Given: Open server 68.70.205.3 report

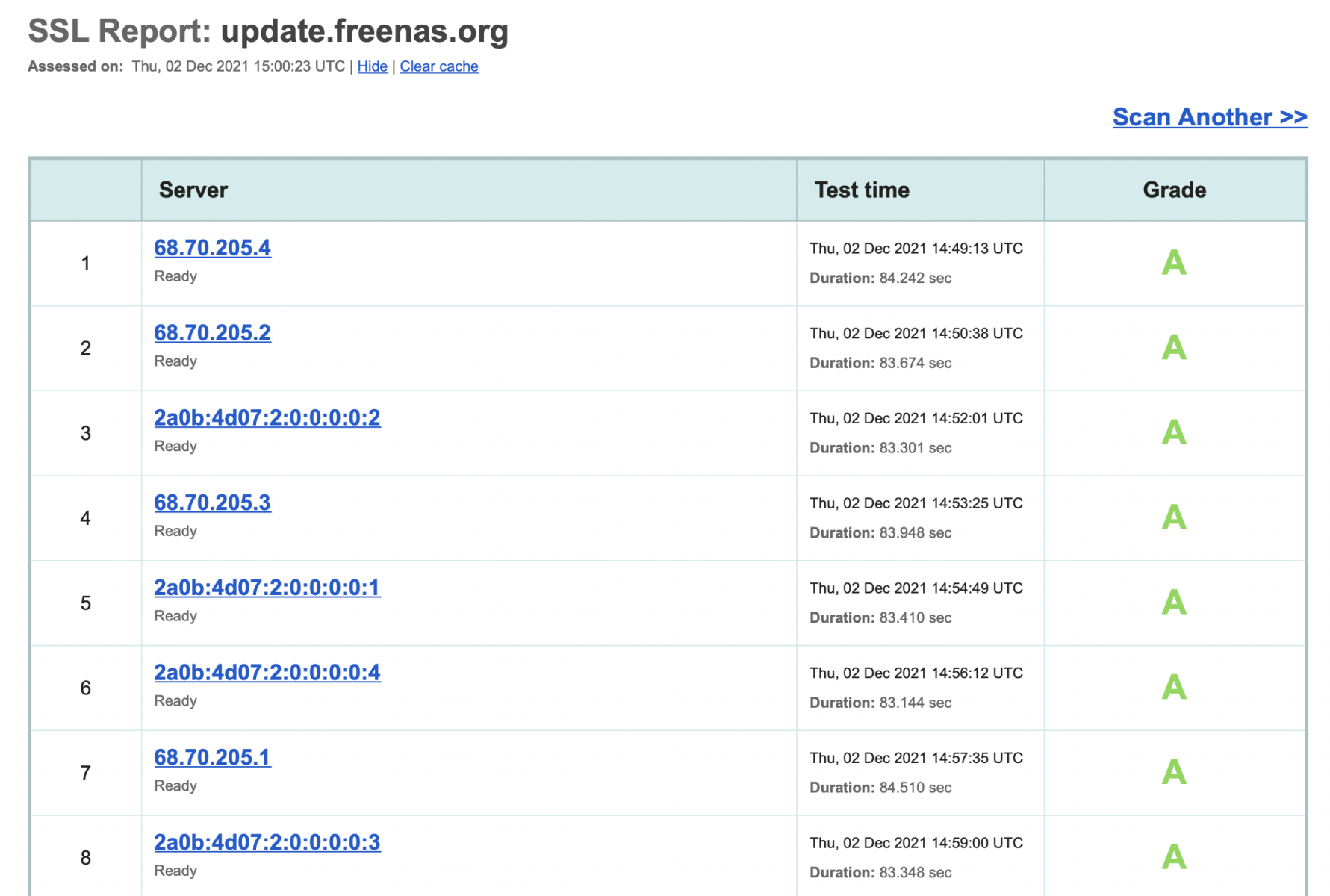Looking at the screenshot, I should 212,503.
